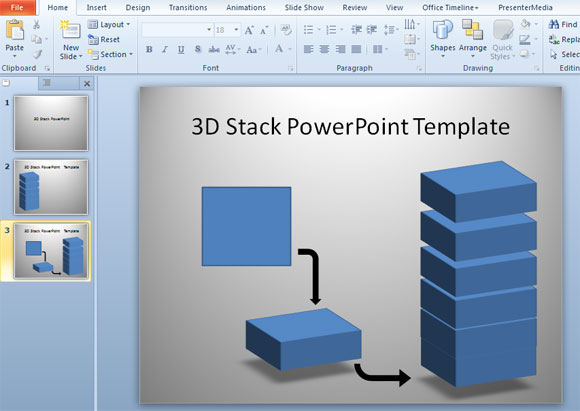The height and width of the screenshot is (411, 580).
Task: Select slide 2 thumbnail
Action: tap(51, 187)
